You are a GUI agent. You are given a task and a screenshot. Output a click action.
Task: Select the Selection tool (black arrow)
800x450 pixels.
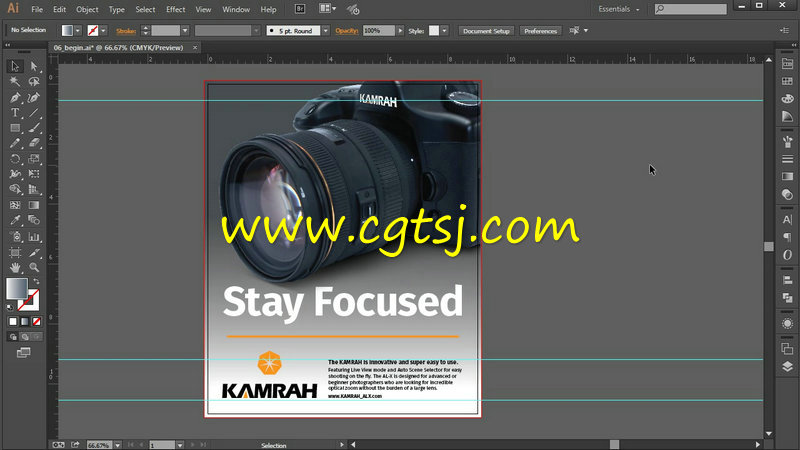[15, 66]
